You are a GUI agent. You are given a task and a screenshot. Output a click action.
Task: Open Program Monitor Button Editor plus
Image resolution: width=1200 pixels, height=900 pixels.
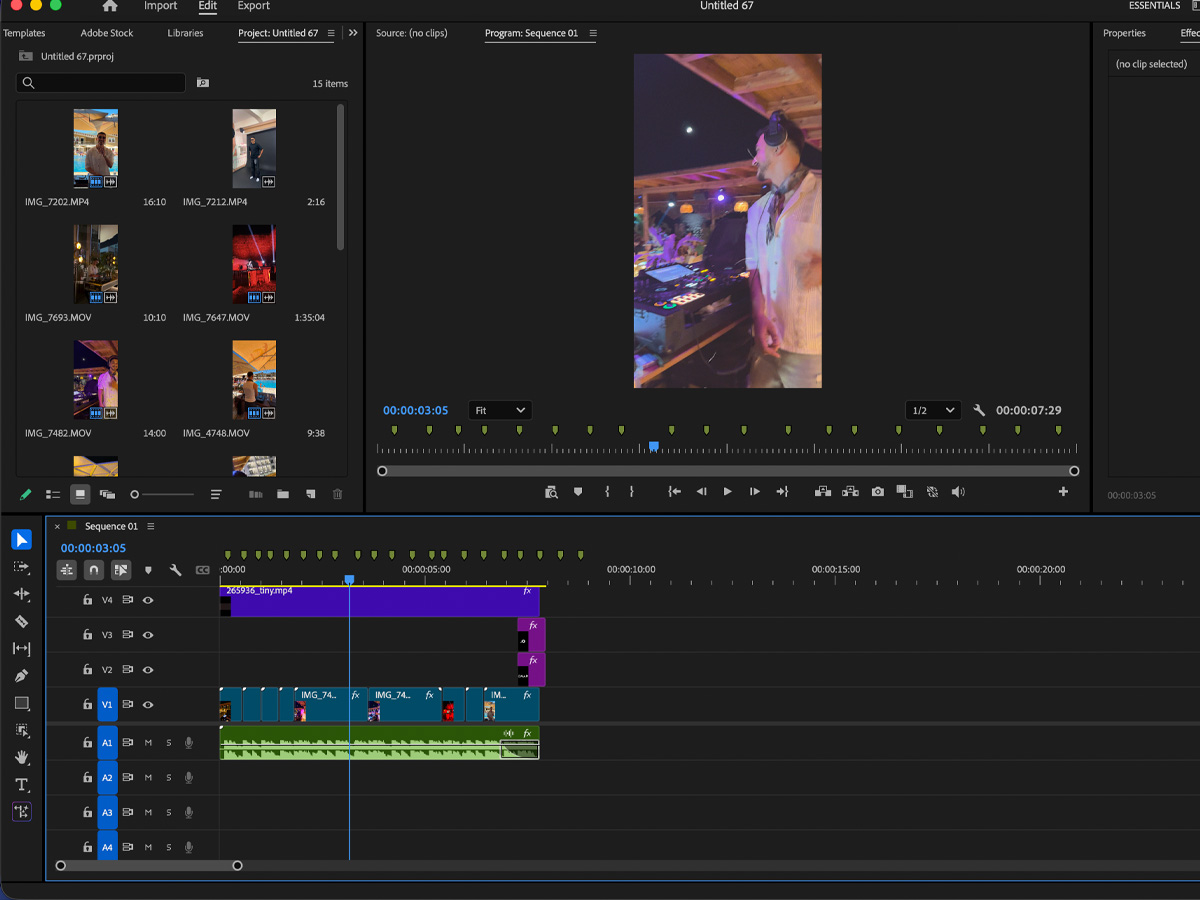1063,492
